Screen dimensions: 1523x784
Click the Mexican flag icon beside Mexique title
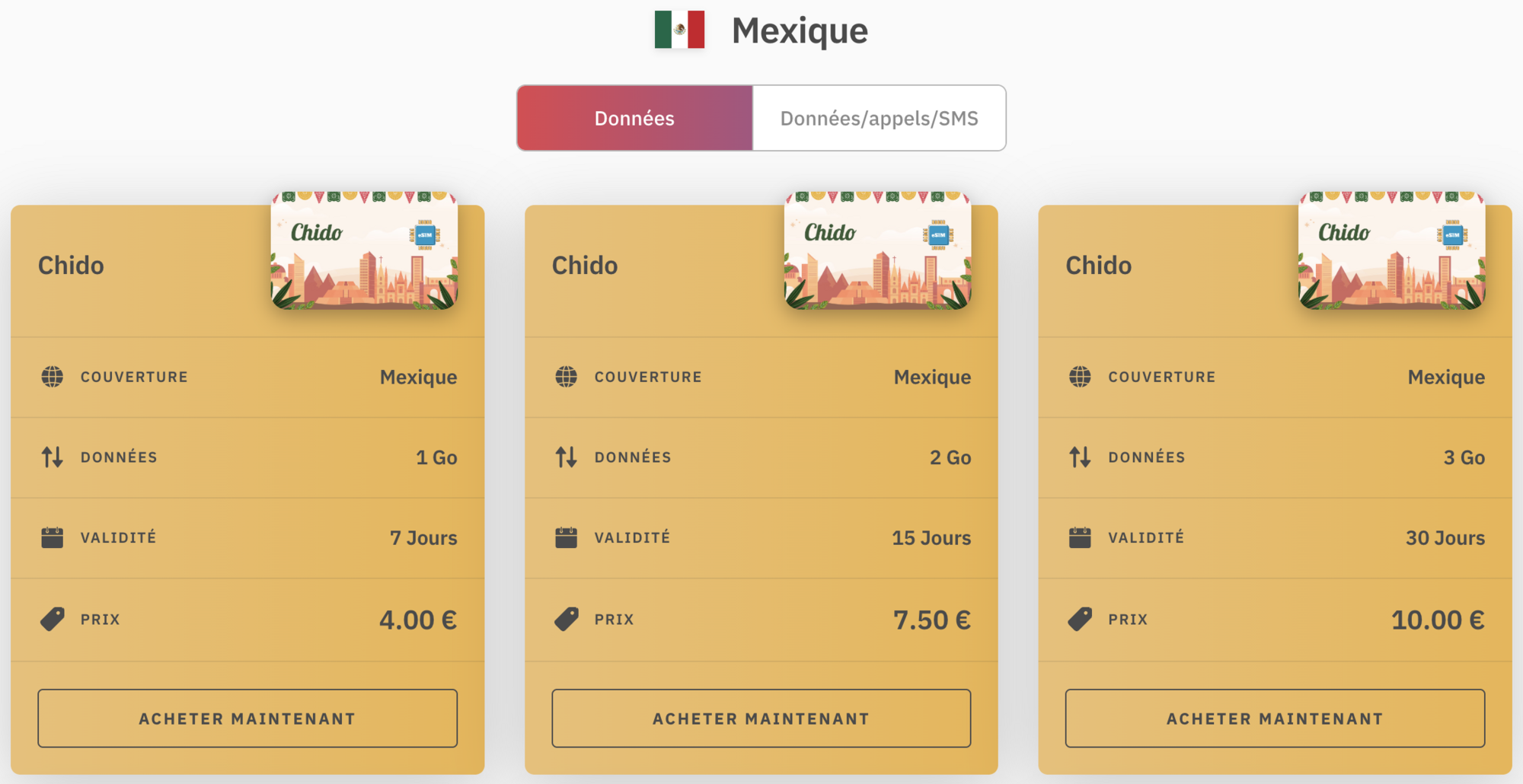point(678,30)
